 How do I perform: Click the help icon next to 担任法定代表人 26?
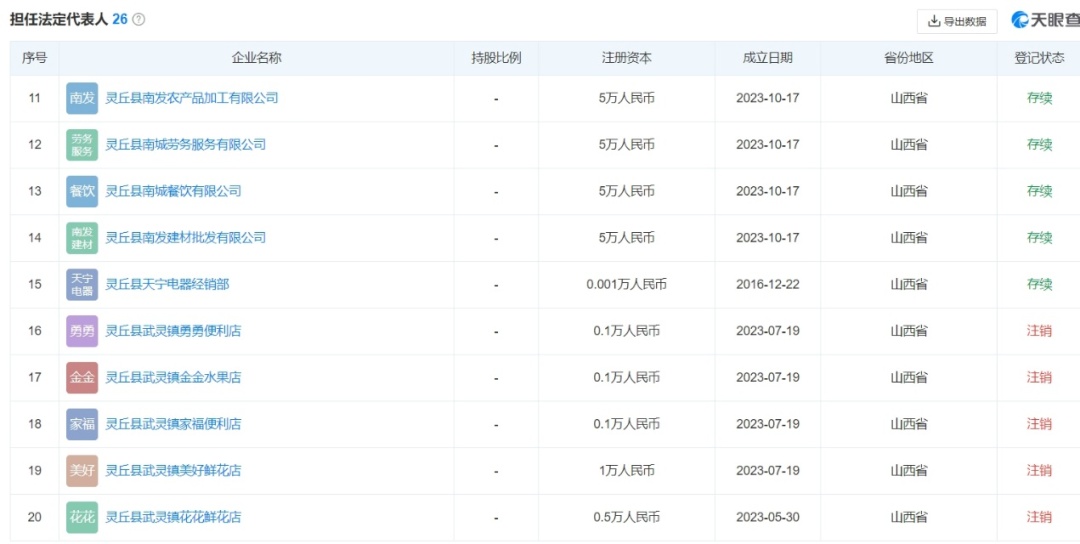pos(139,20)
